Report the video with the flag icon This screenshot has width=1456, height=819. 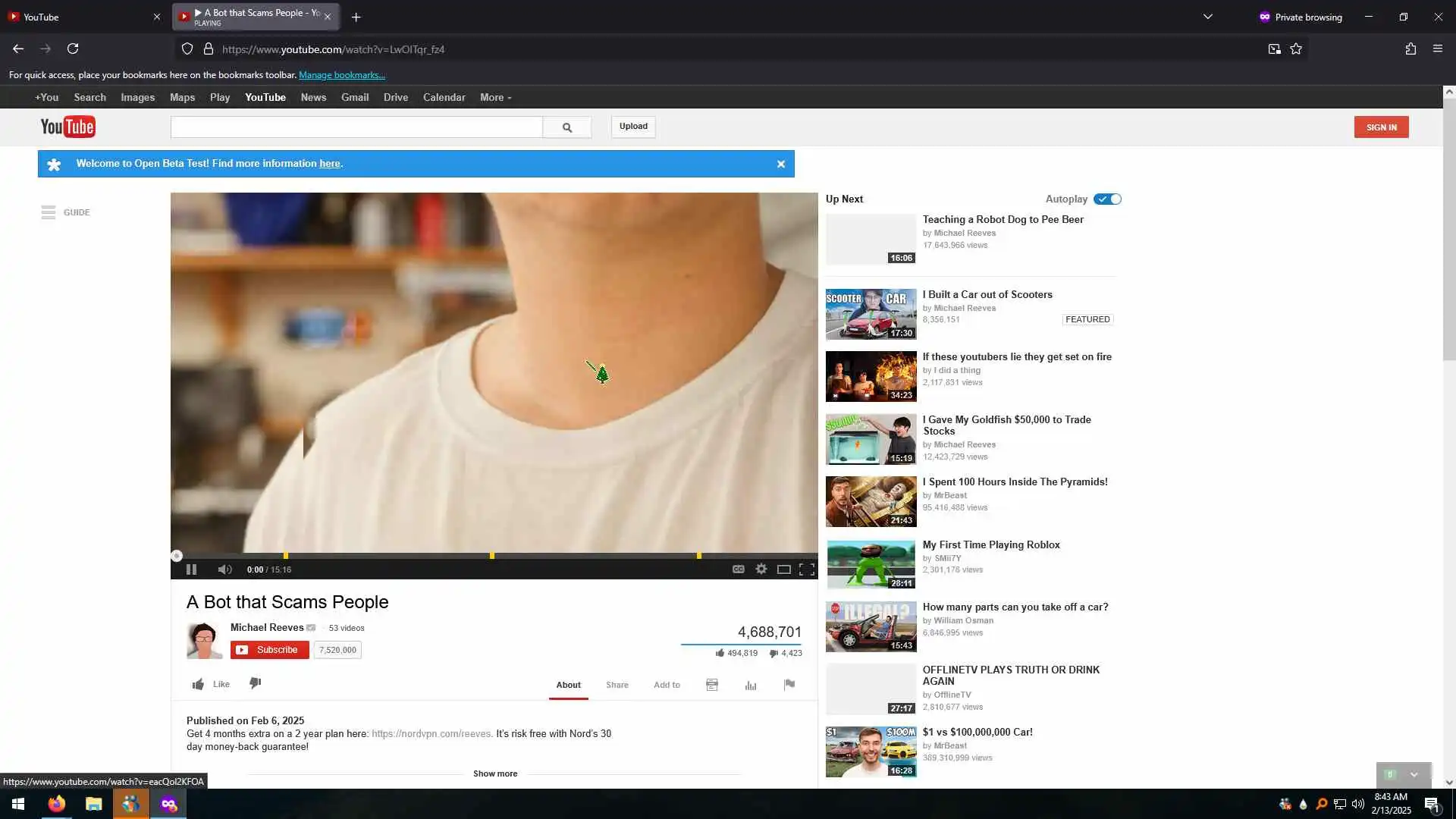point(789,684)
